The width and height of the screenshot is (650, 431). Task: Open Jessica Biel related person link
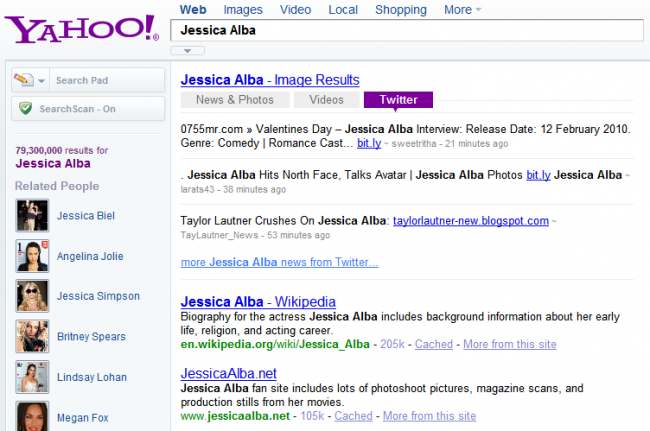pyautogui.click(x=86, y=216)
